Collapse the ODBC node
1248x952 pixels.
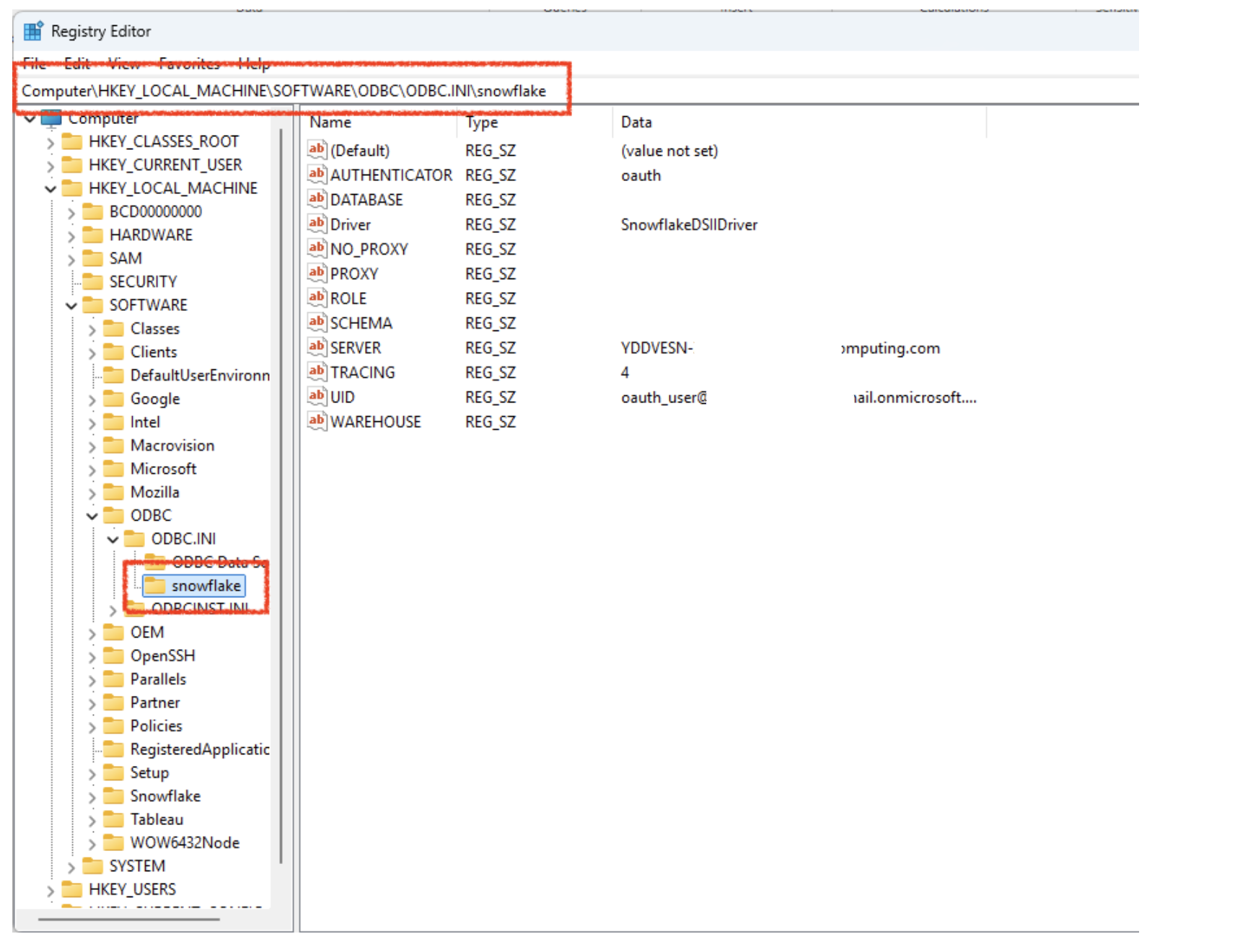point(92,516)
